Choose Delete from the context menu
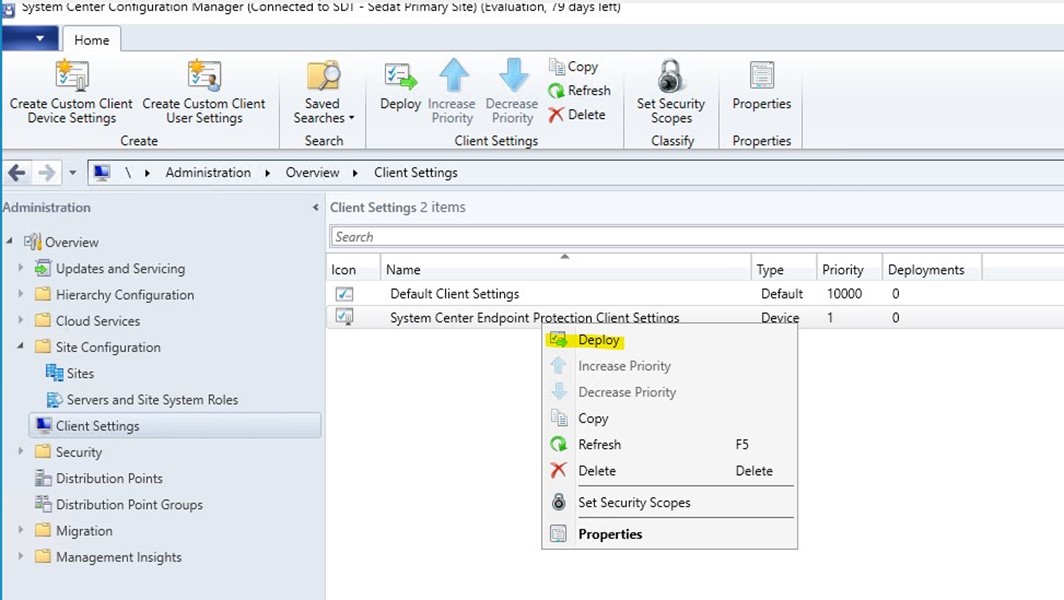The height and width of the screenshot is (600, 1064). click(x=669, y=471)
